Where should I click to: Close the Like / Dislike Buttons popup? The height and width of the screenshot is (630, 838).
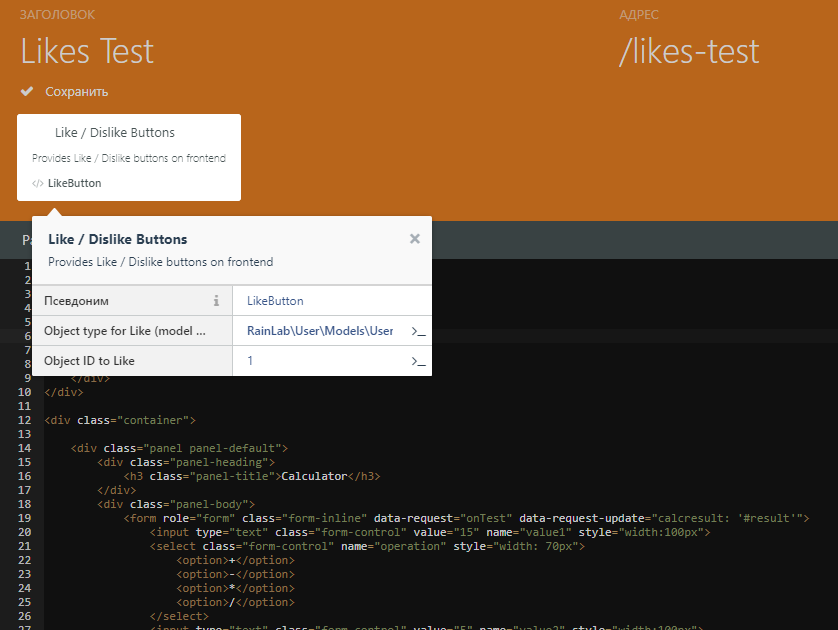click(415, 239)
